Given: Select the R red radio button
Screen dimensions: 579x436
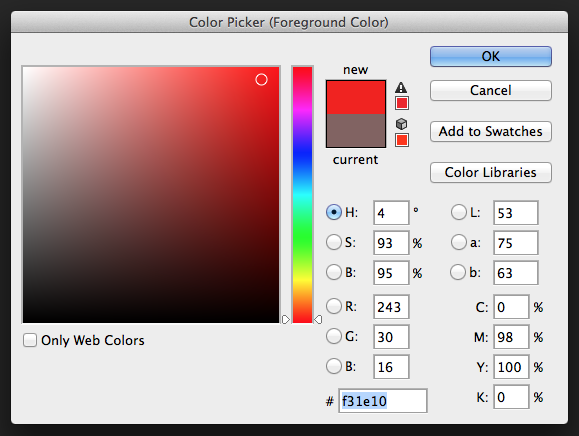Looking at the screenshot, I should click(334, 306).
